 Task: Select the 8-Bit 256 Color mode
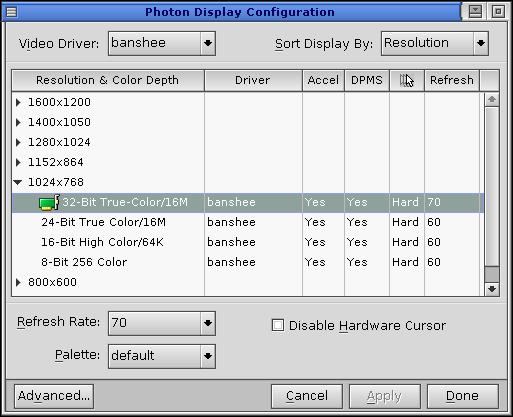247,262
